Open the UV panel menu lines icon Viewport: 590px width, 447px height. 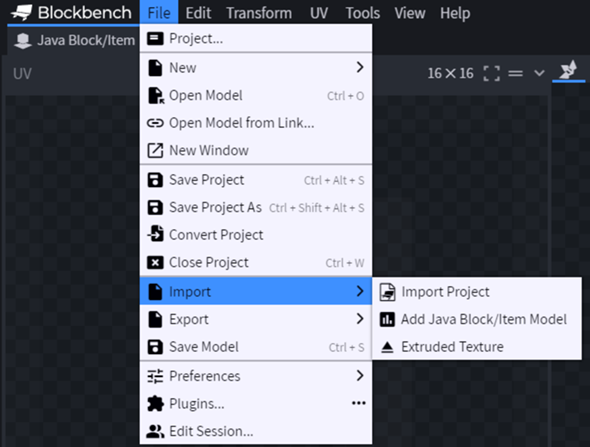pos(515,73)
